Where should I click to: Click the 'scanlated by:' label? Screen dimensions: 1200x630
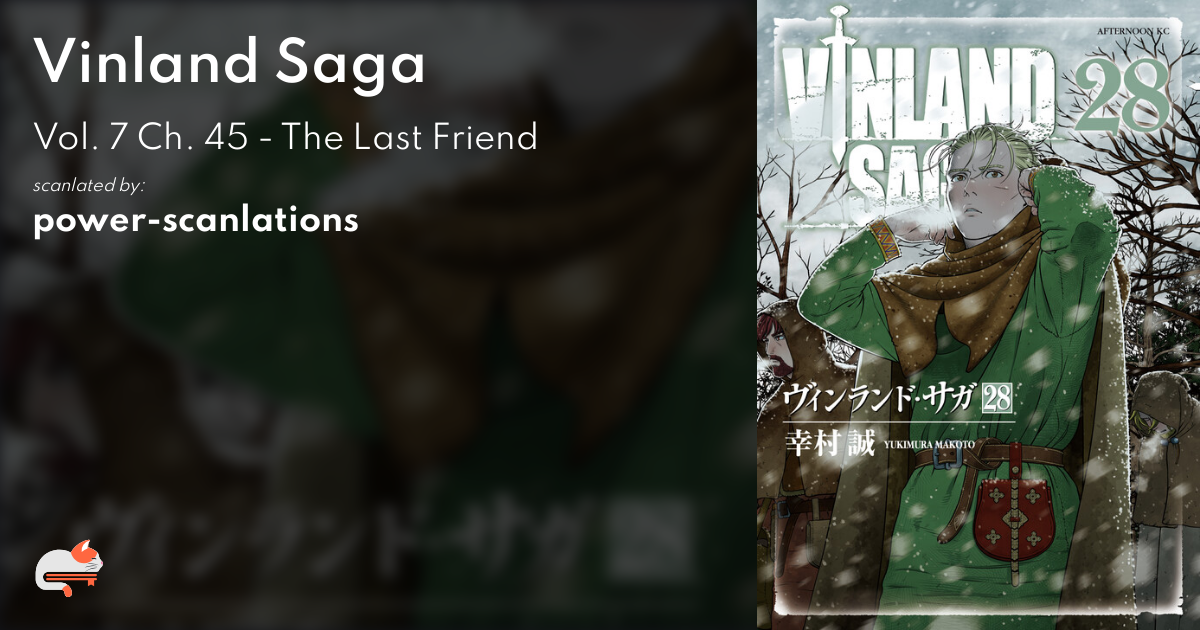coord(89,185)
